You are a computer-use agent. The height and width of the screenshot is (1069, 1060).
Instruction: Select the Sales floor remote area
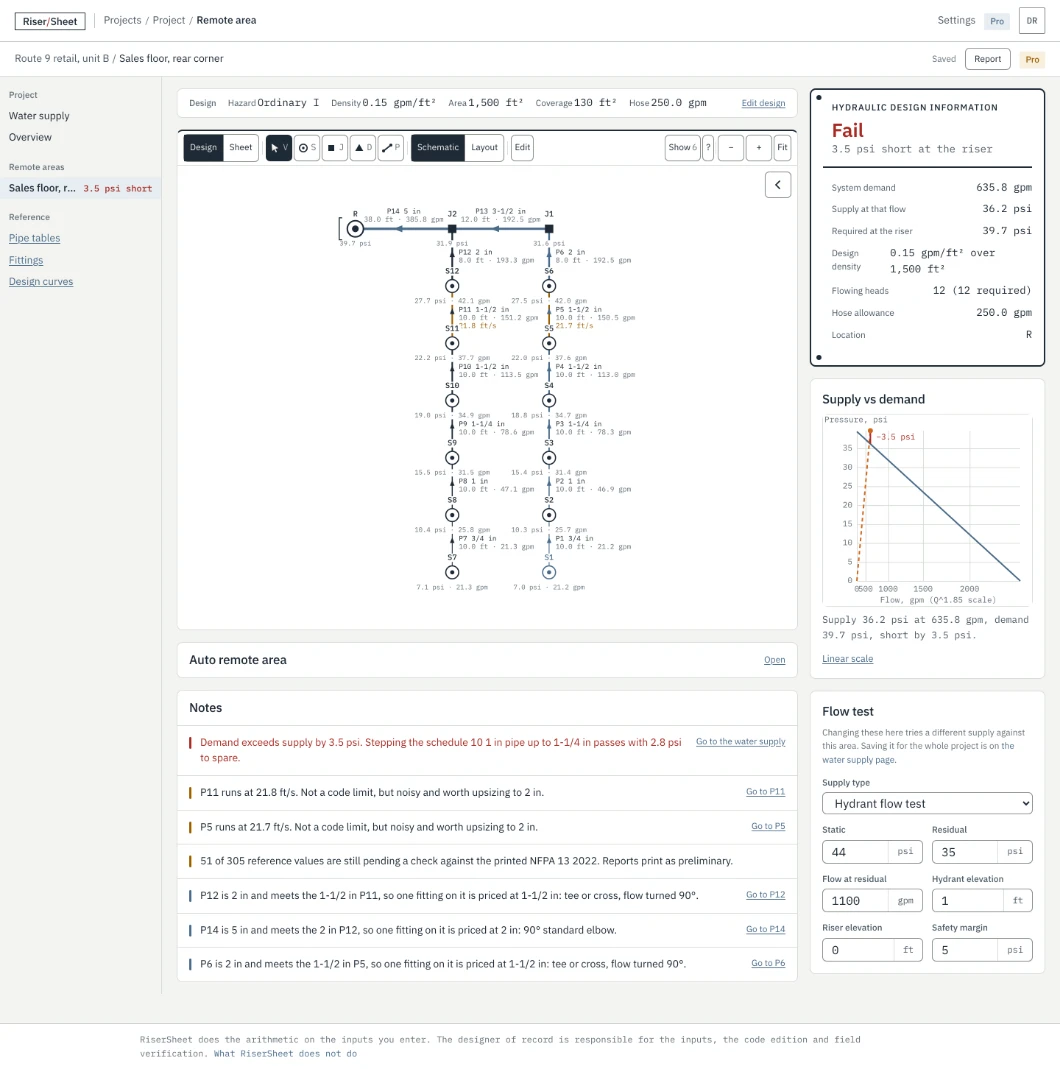(80, 188)
